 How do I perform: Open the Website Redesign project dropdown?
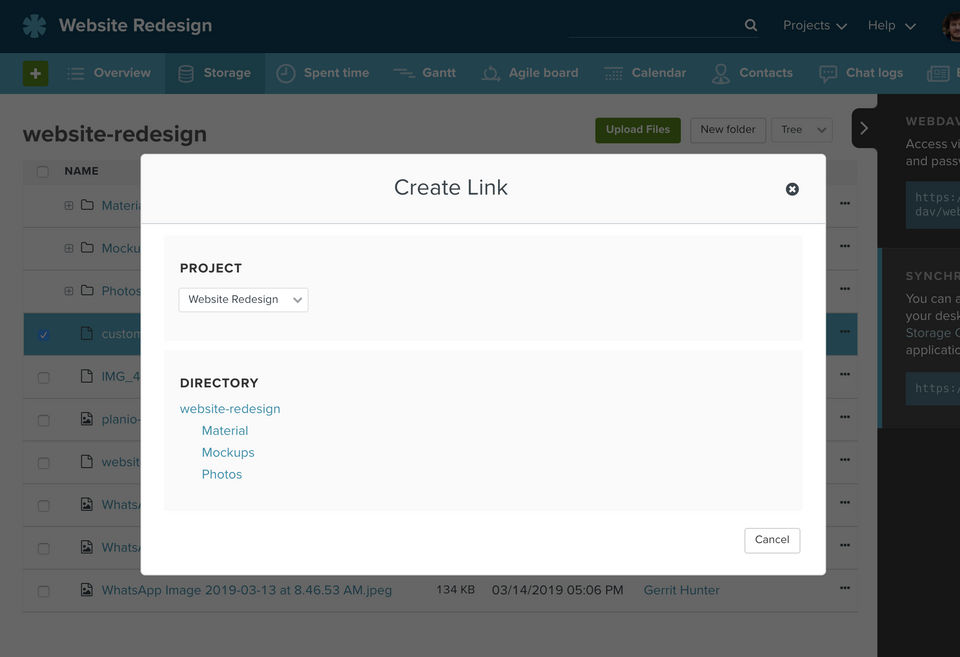coord(243,299)
